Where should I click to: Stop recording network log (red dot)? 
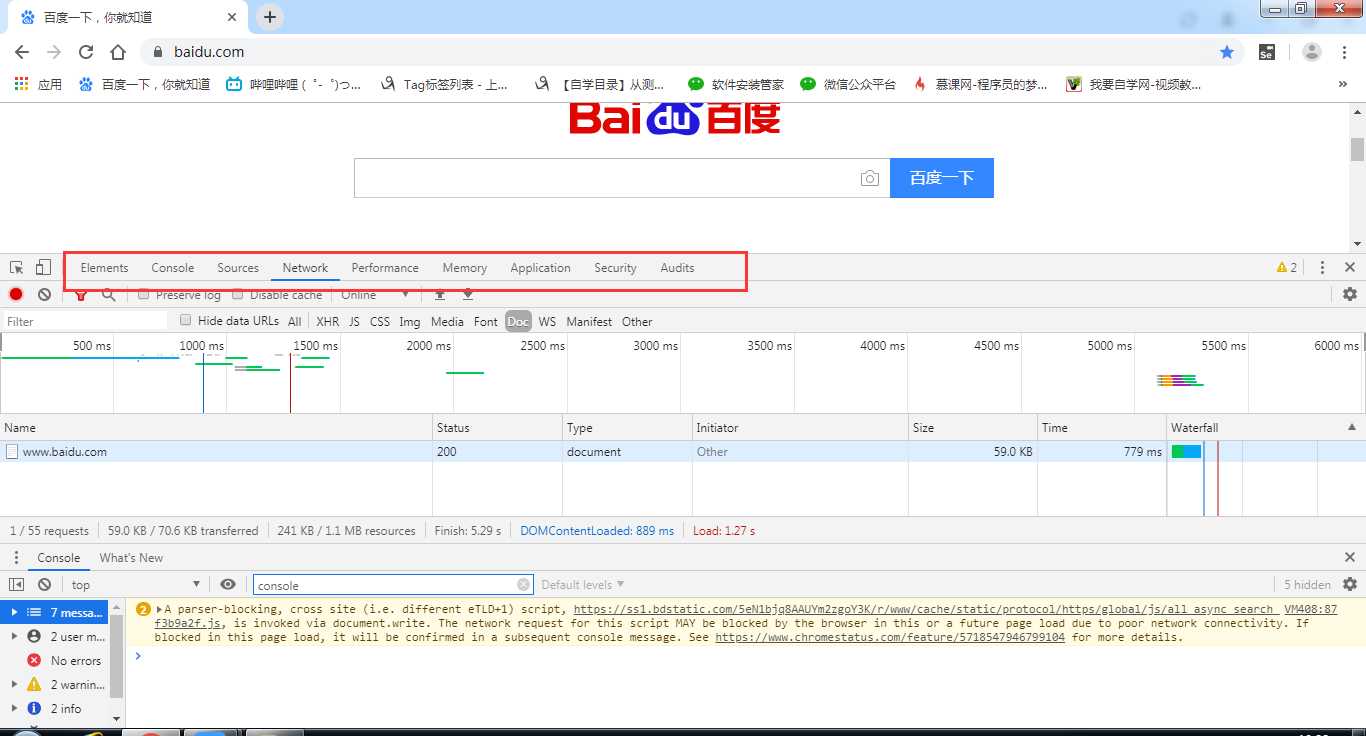(16, 294)
